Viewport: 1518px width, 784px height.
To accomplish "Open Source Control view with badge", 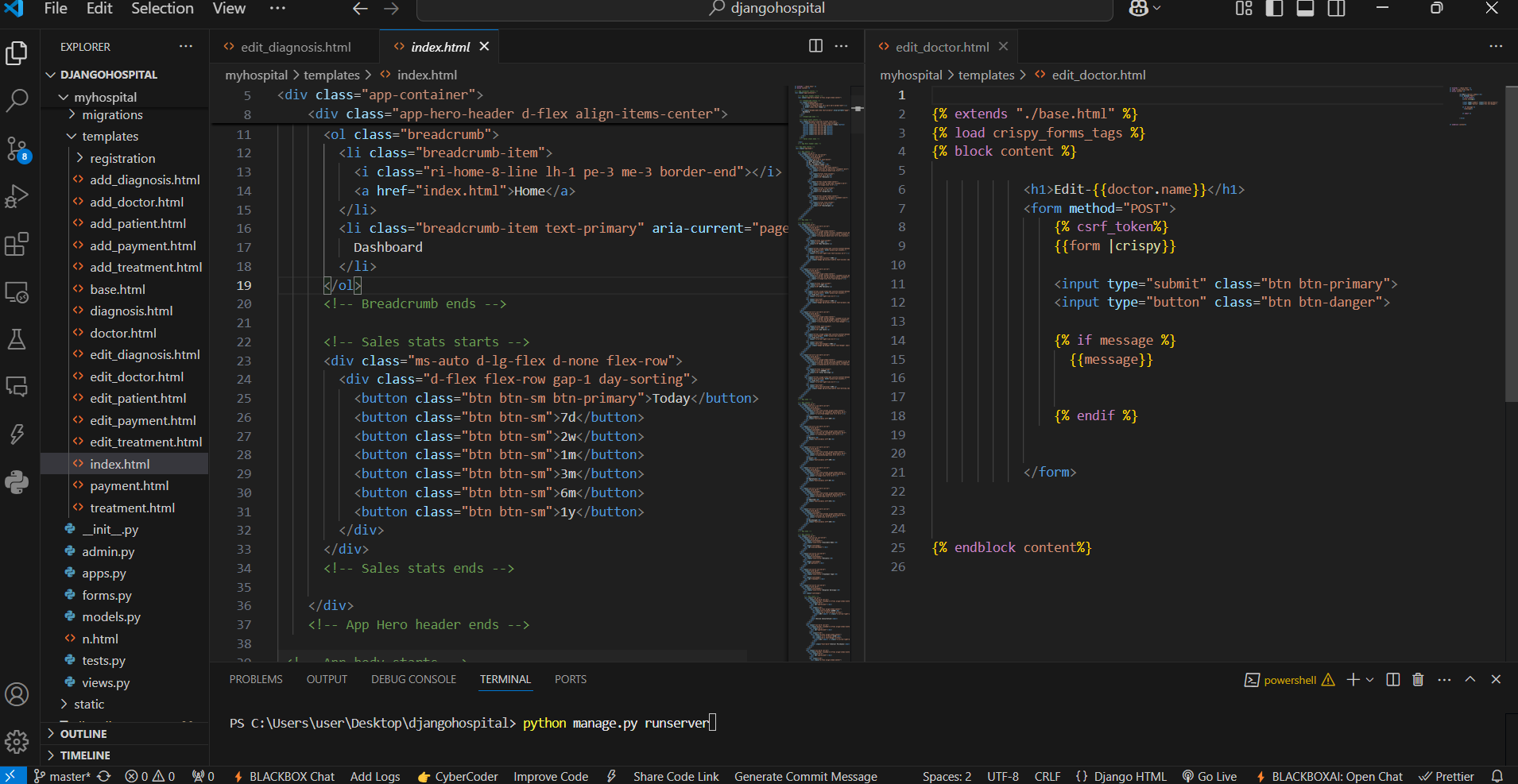I will [17, 149].
